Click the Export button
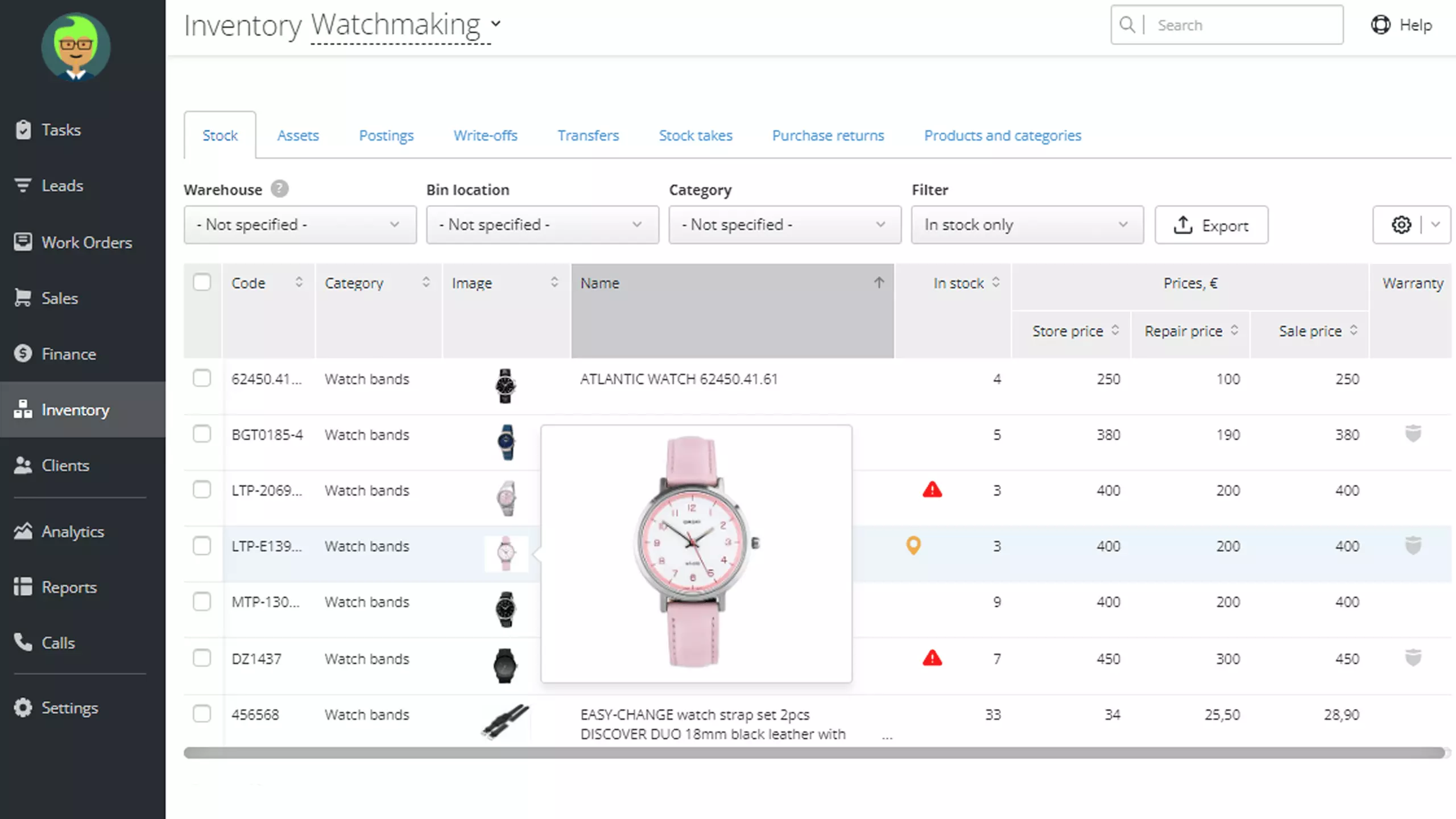Image resolution: width=1456 pixels, height=819 pixels. pos(1211,225)
